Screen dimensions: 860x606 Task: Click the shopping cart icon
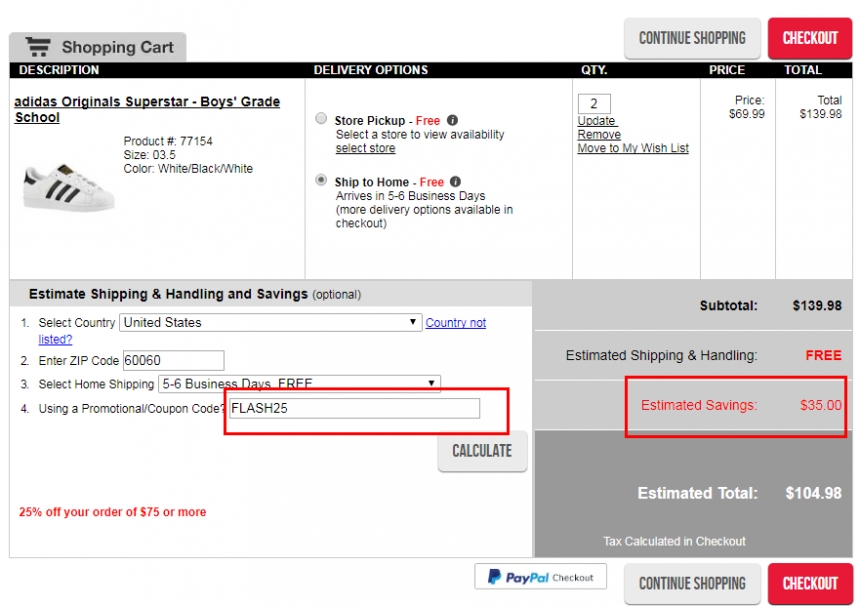[x=38, y=47]
